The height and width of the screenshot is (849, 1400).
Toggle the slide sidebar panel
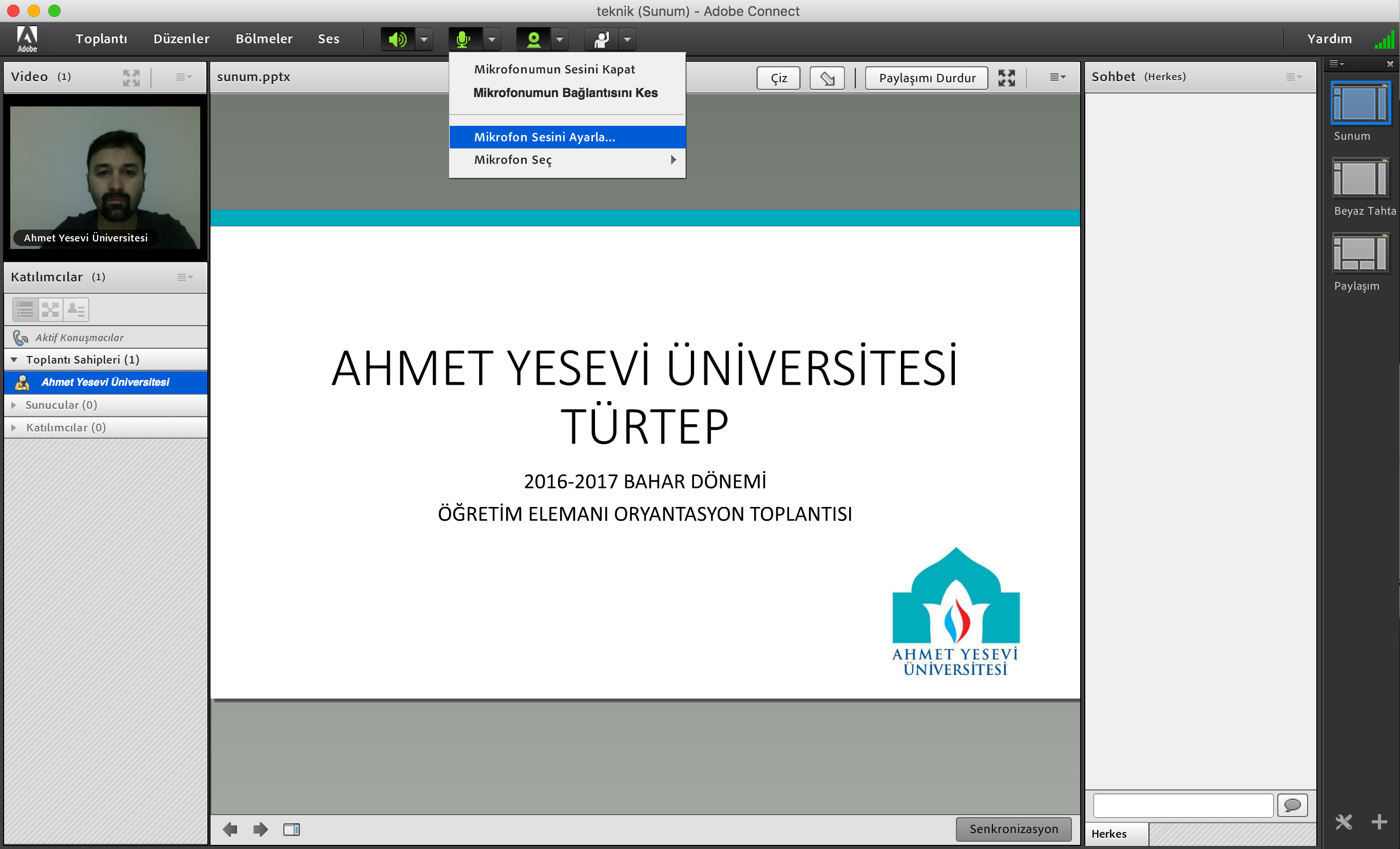[292, 829]
